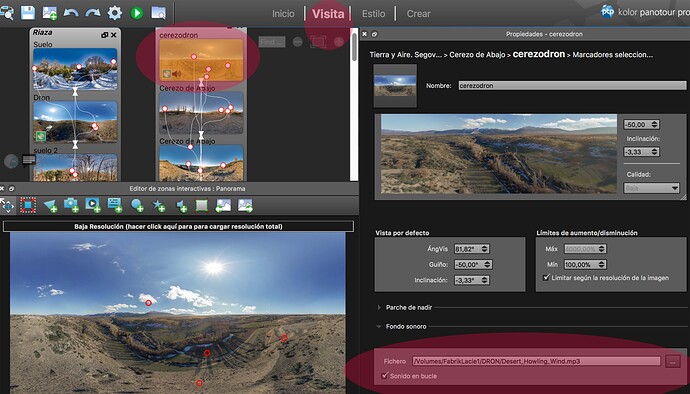This screenshot has width=690, height=394.
Task: Click the browse button next to Fichero
Action: (x=672, y=361)
